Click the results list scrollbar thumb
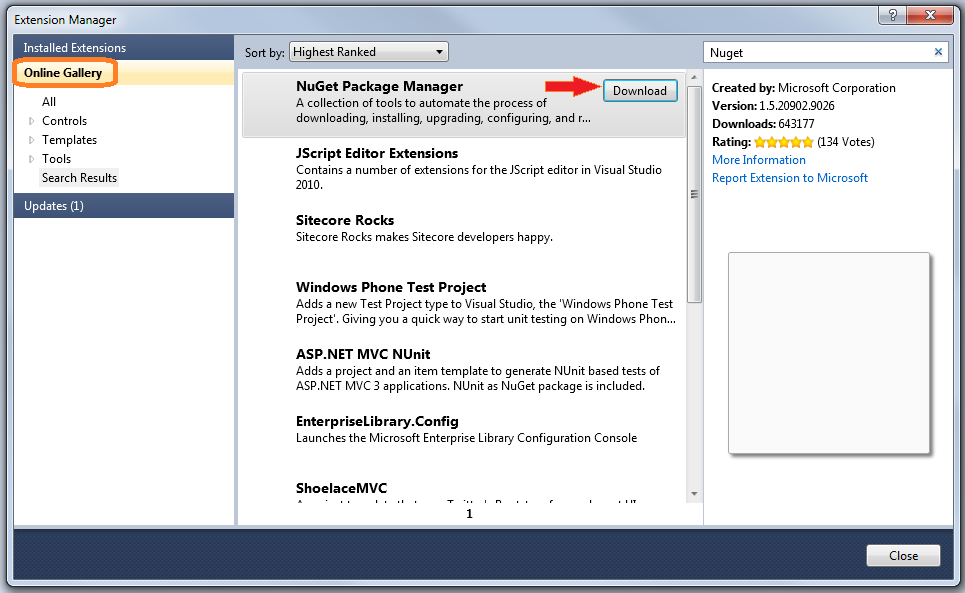 pyautogui.click(x=694, y=194)
